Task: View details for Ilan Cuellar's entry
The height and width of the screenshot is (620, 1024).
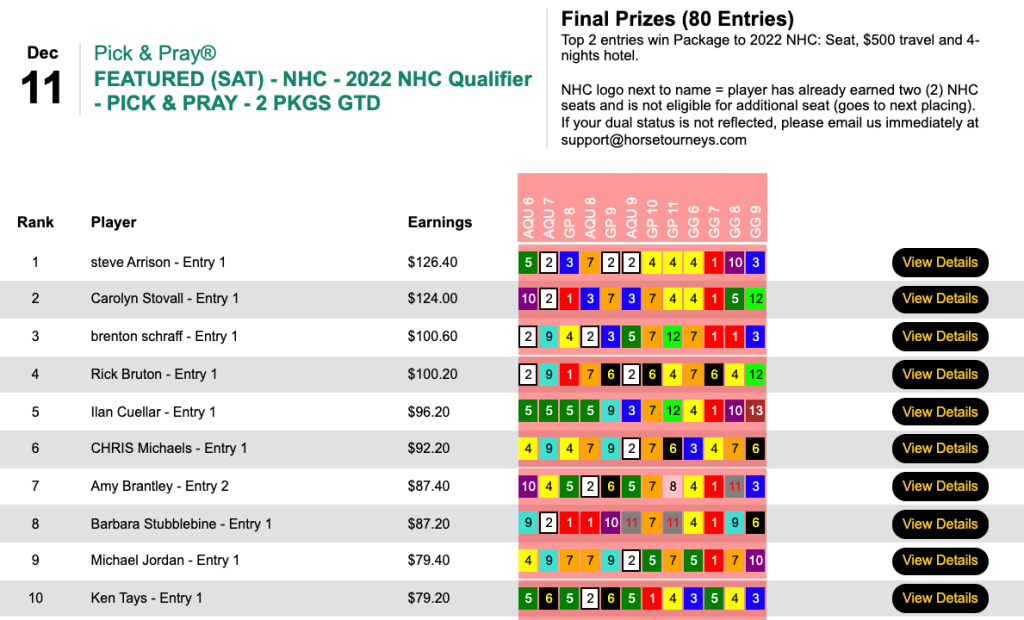Action: 939,411
